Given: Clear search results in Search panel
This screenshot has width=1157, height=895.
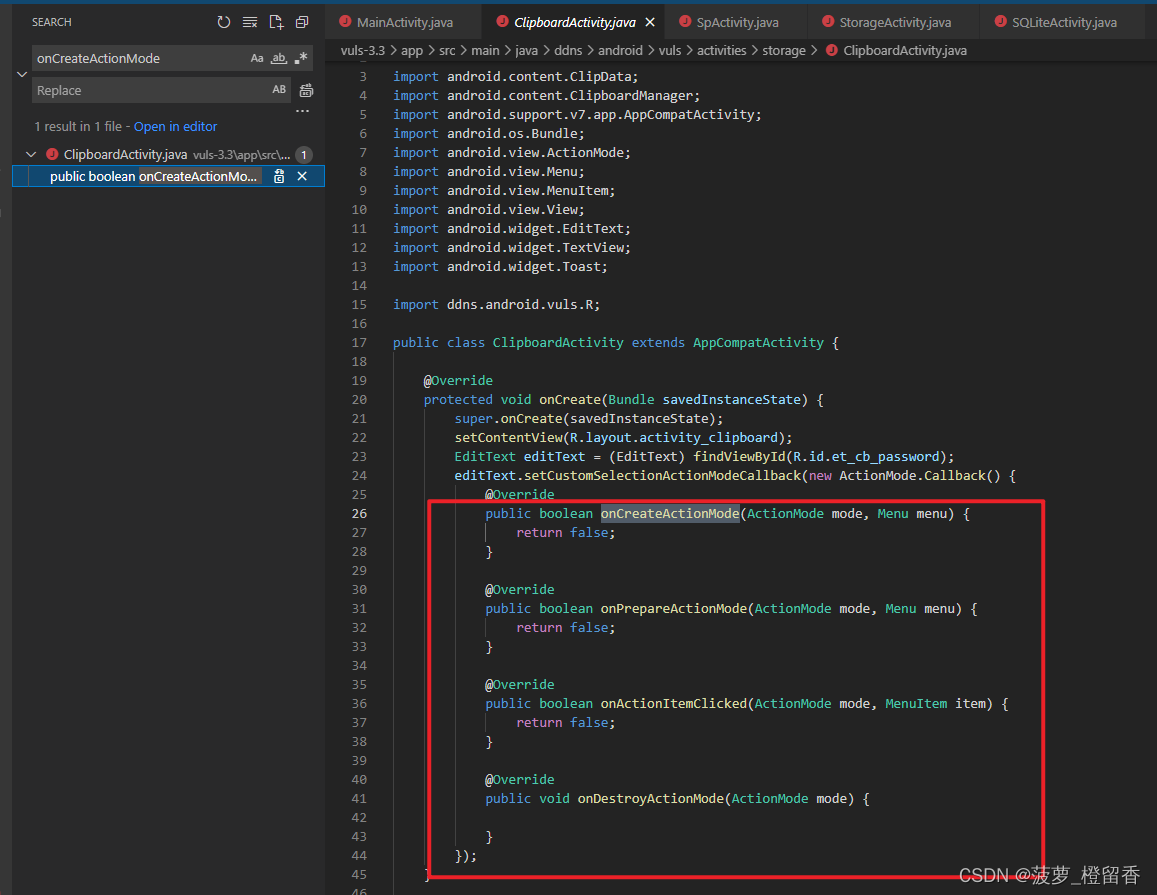Looking at the screenshot, I should 250,22.
